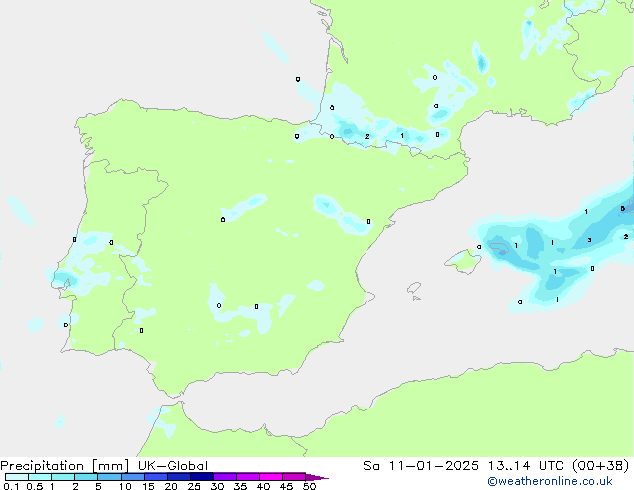Select the 'UK-Global' model label
634x490 pixels.
pos(173,466)
